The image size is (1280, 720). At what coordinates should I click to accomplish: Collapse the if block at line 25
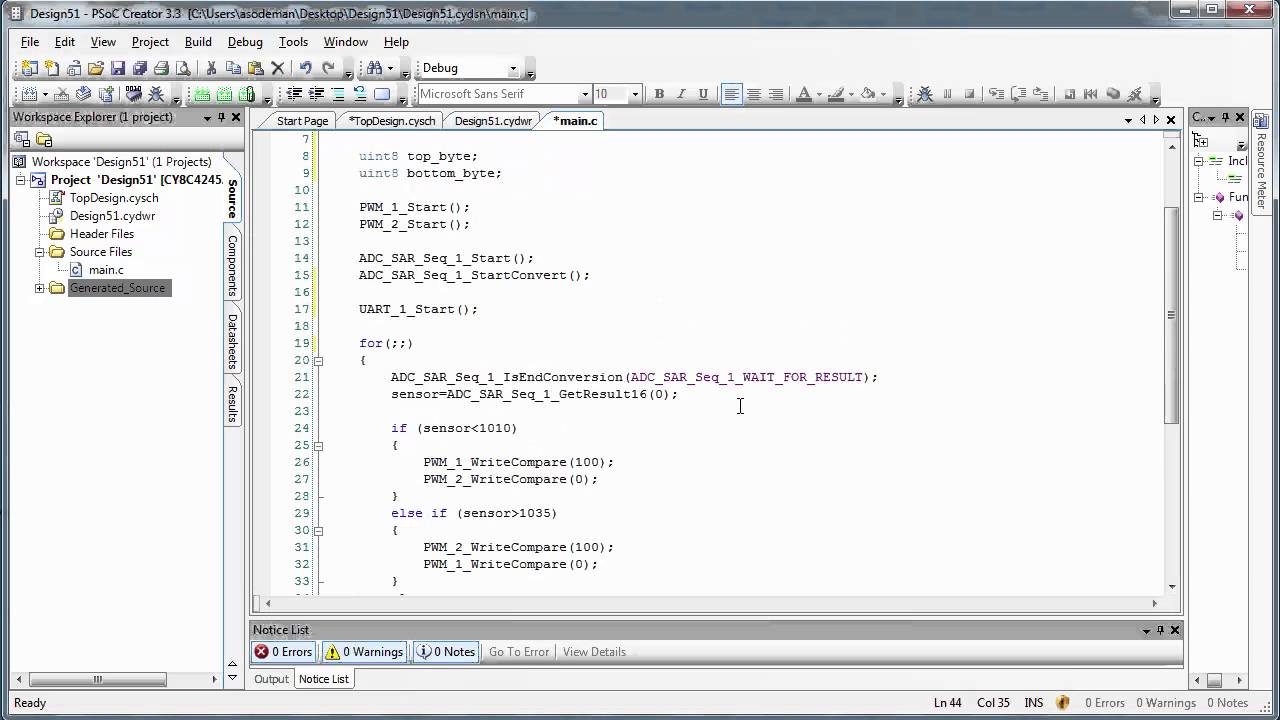point(318,445)
